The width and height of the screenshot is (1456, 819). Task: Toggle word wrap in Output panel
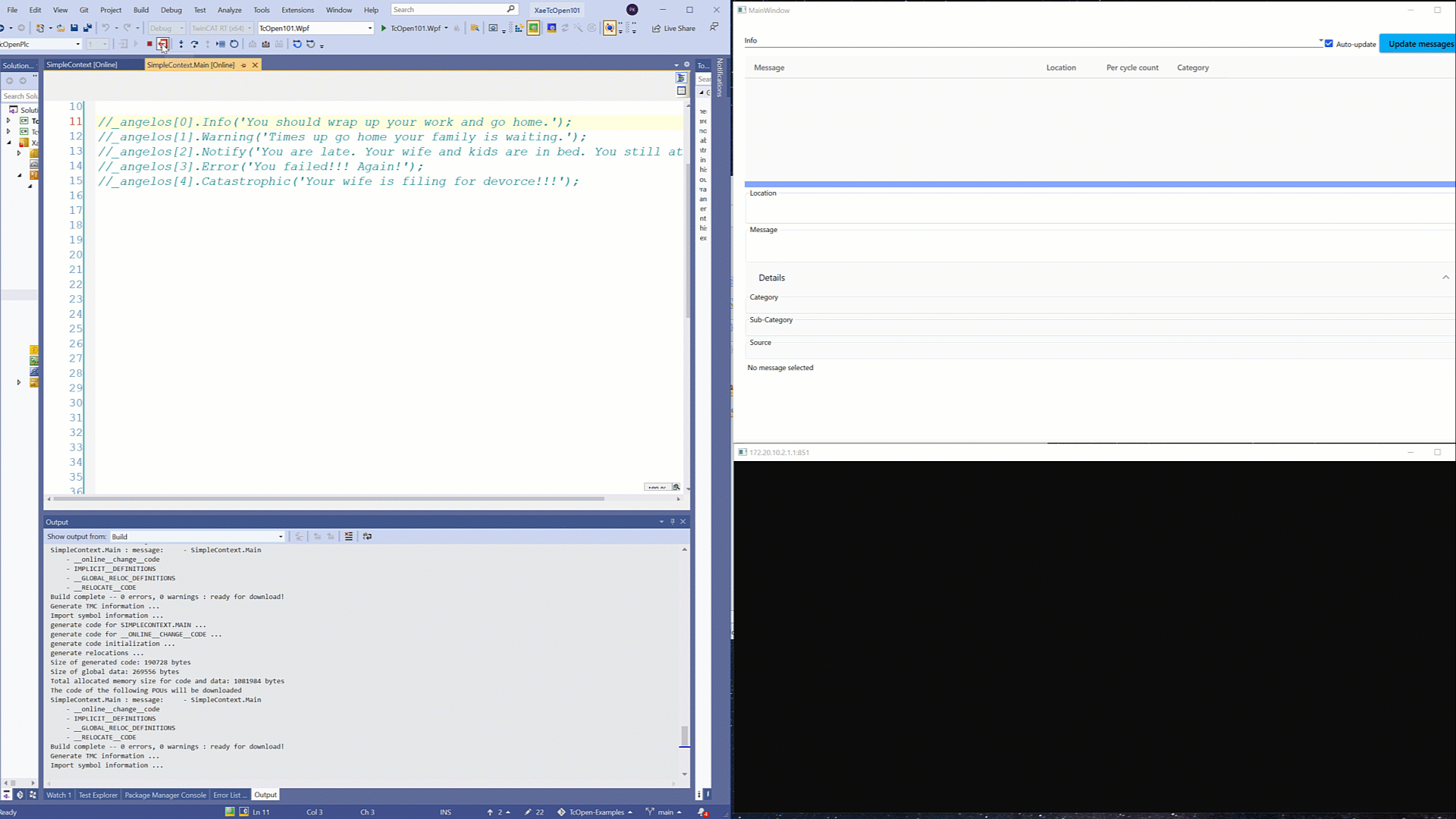pyautogui.click(x=368, y=536)
